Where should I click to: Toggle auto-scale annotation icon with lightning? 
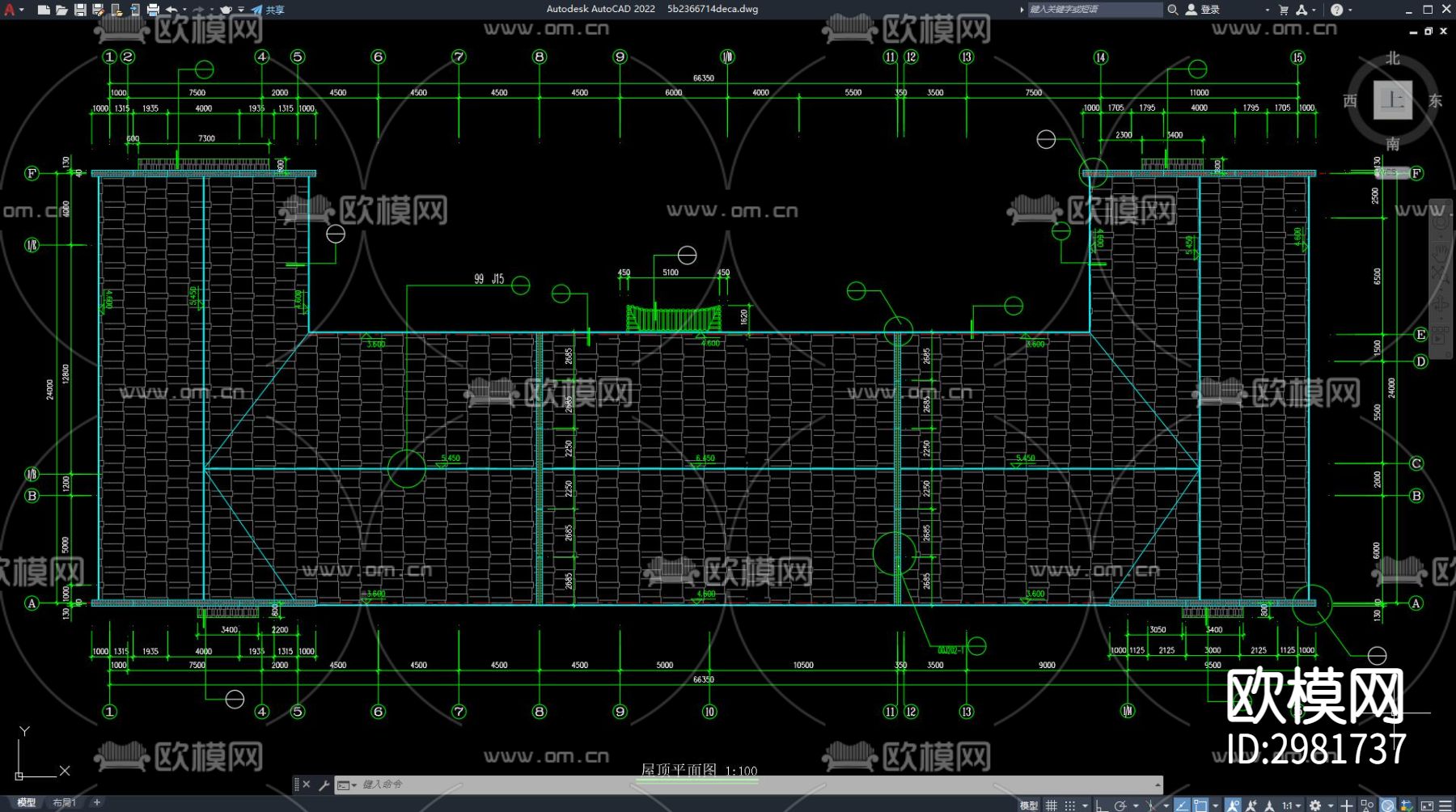[1251, 806]
